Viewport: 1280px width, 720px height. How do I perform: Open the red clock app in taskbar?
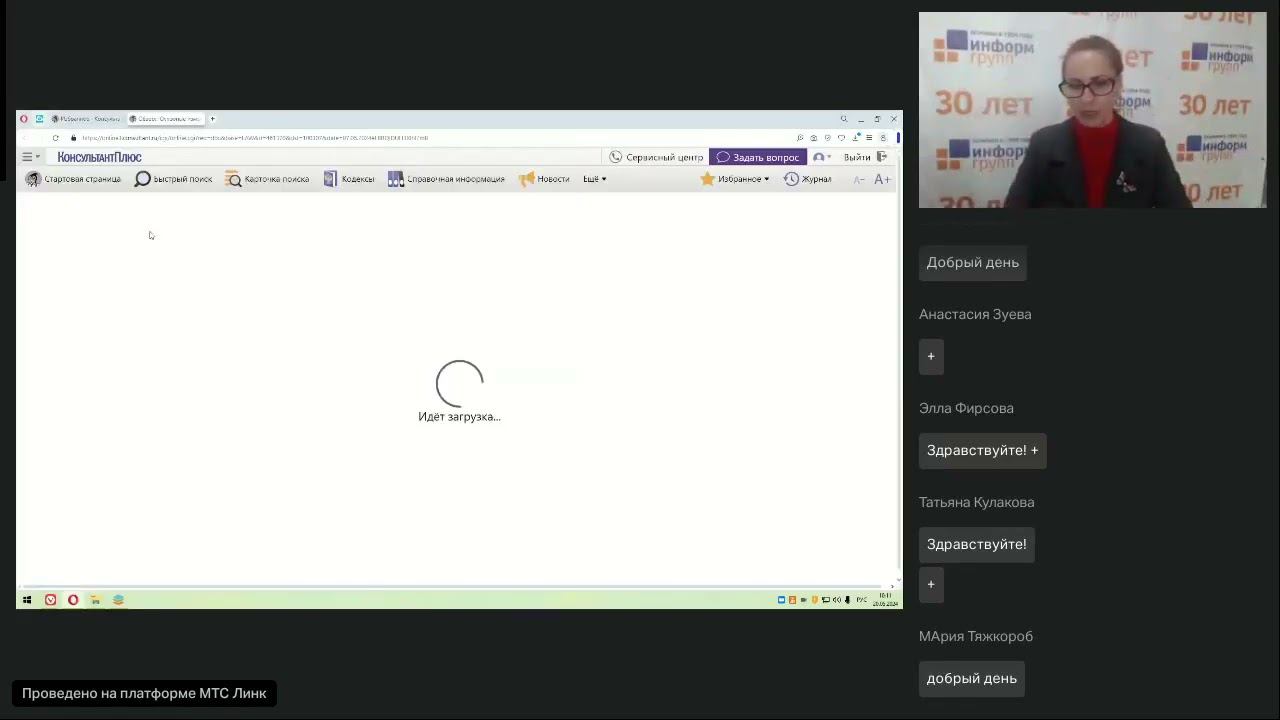click(50, 600)
